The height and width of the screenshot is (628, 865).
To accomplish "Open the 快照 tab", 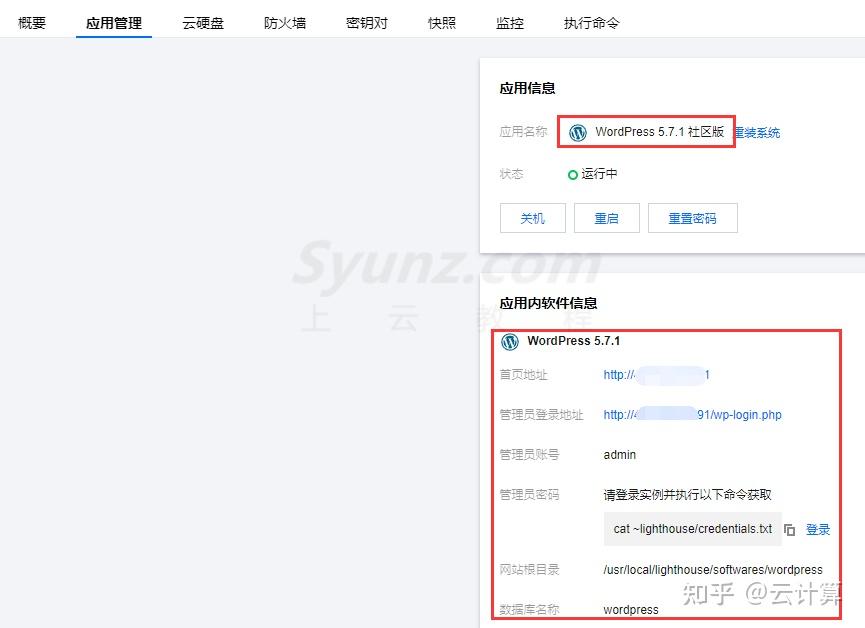I will (x=442, y=23).
